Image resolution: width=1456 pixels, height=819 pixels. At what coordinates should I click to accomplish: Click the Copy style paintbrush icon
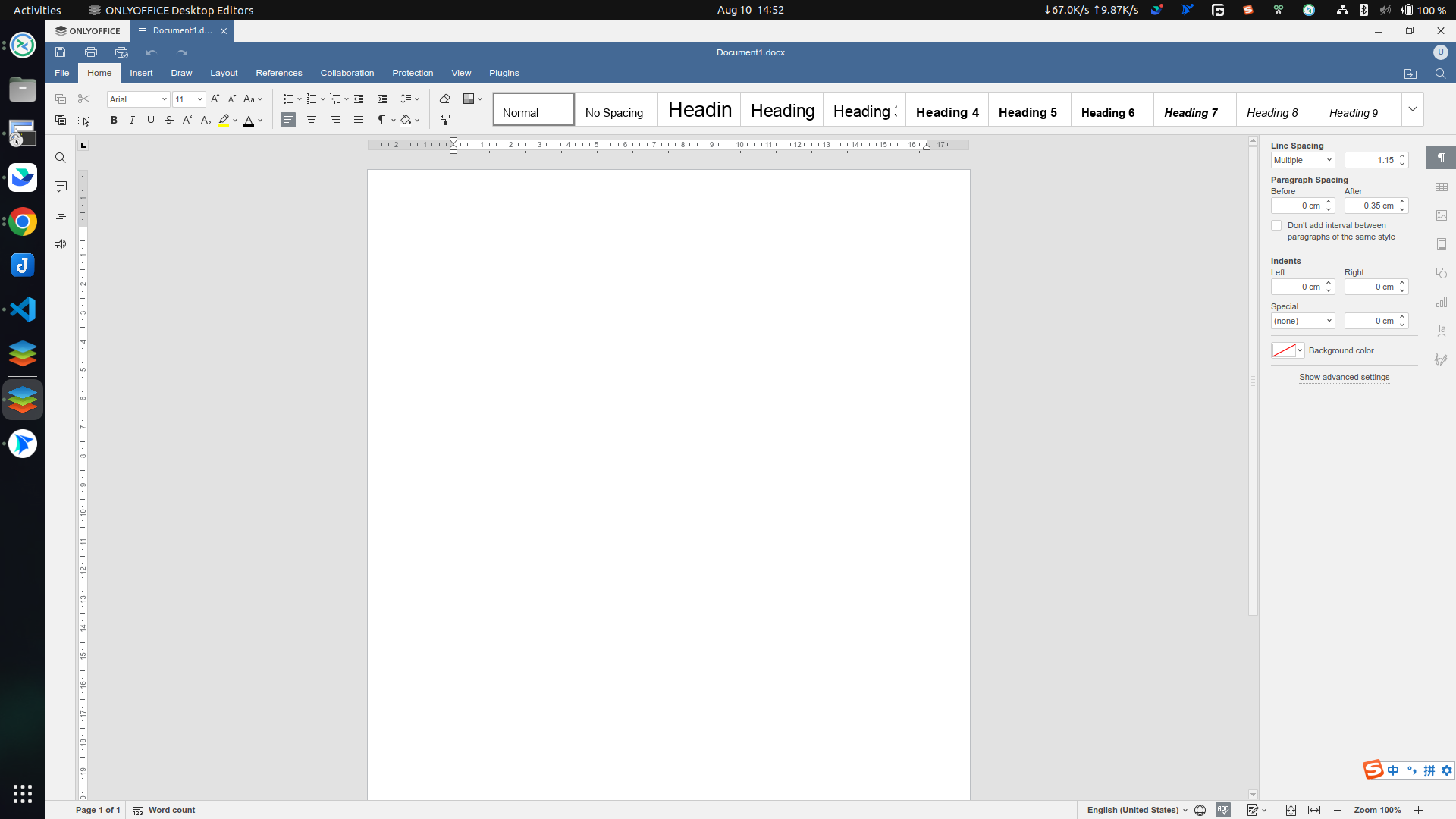click(445, 121)
